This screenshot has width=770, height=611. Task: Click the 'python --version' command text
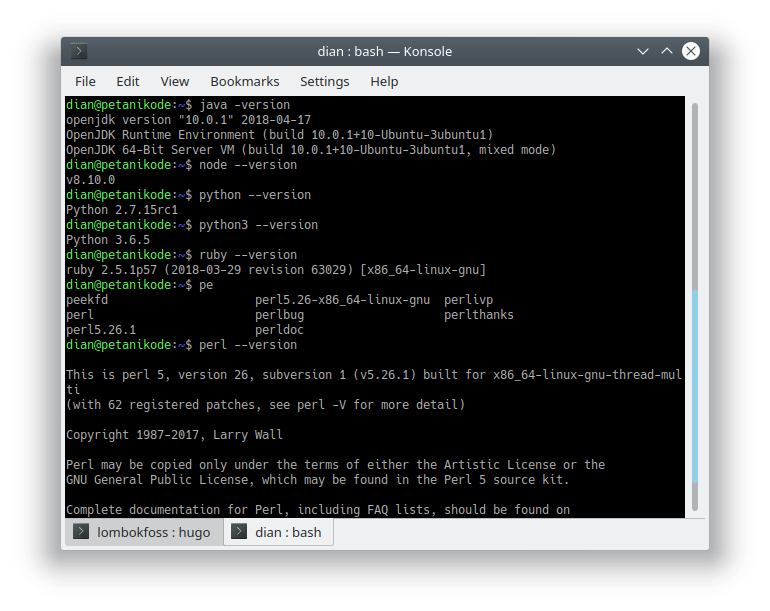255,195
